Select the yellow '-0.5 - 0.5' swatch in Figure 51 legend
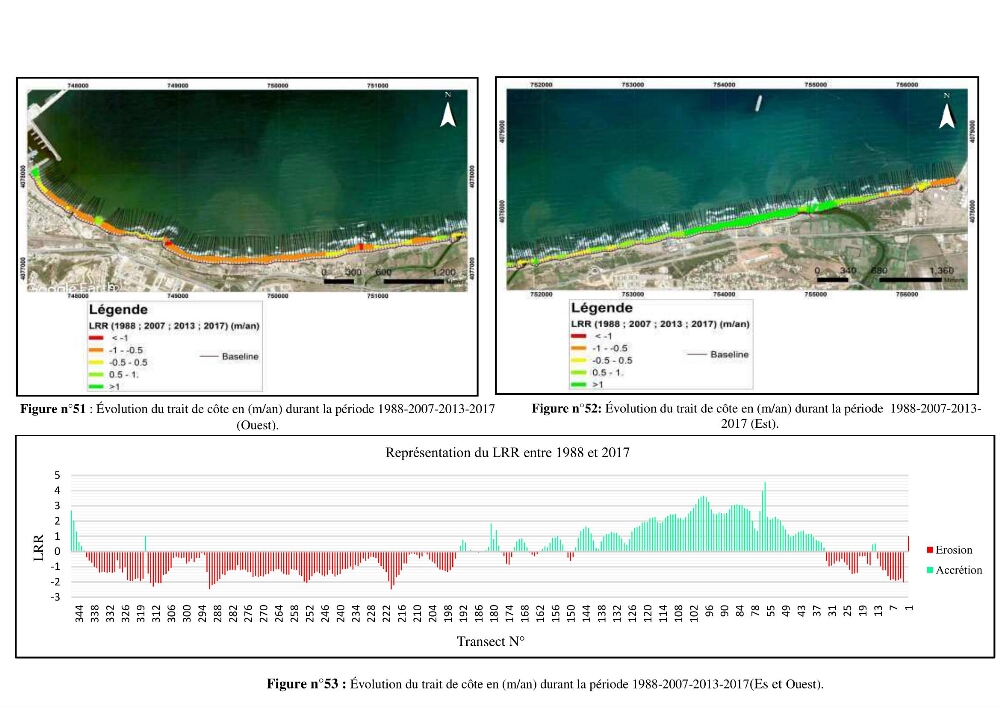The image size is (1000, 707). coord(96,362)
